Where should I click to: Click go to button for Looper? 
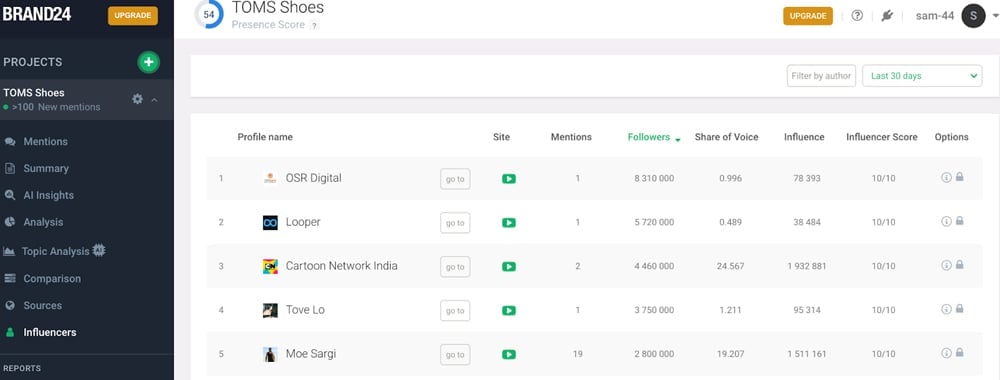tap(455, 223)
